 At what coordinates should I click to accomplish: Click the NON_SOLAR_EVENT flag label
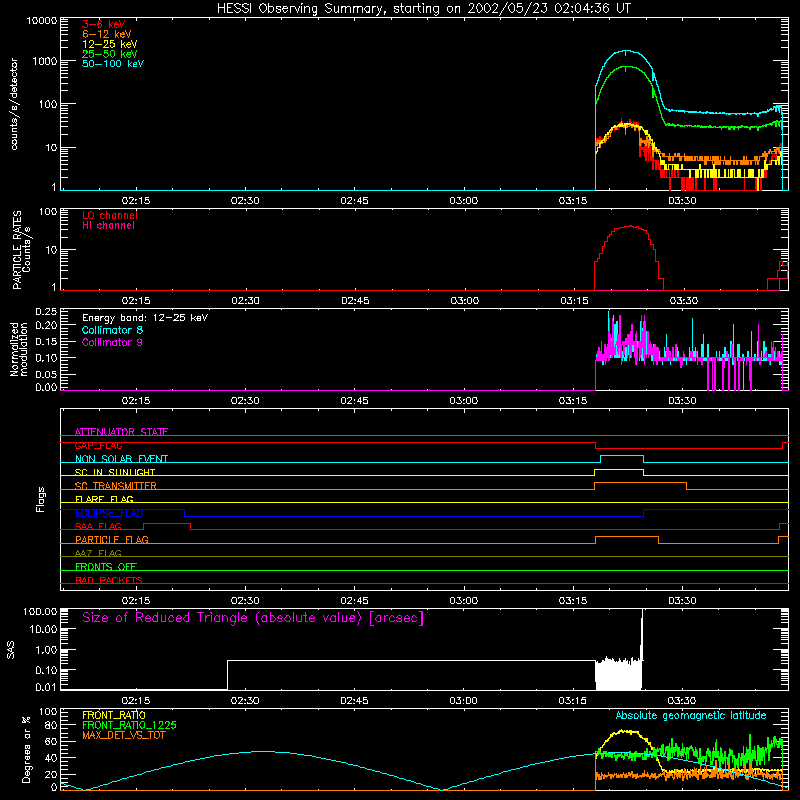121,459
